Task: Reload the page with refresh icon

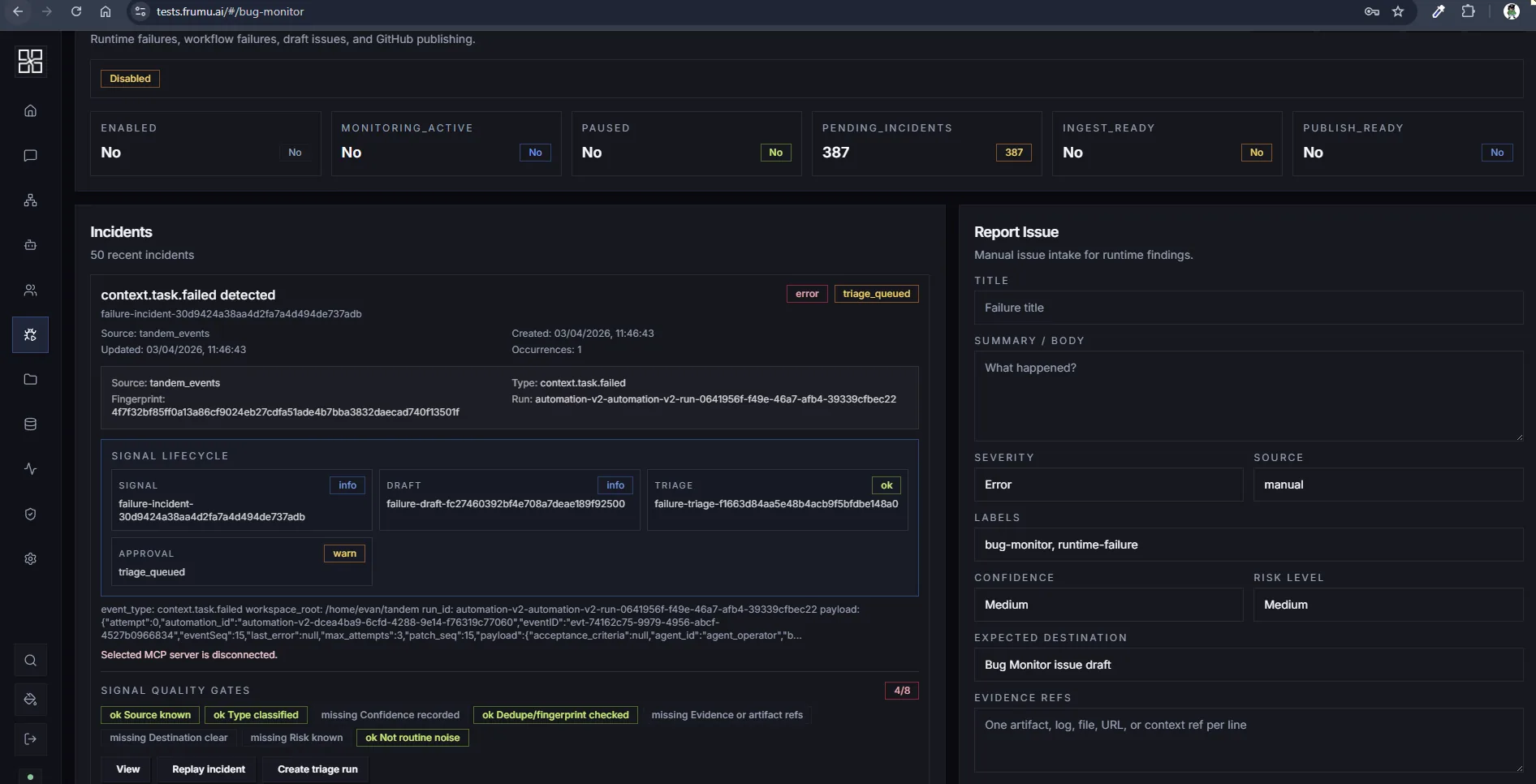Action: (x=76, y=11)
